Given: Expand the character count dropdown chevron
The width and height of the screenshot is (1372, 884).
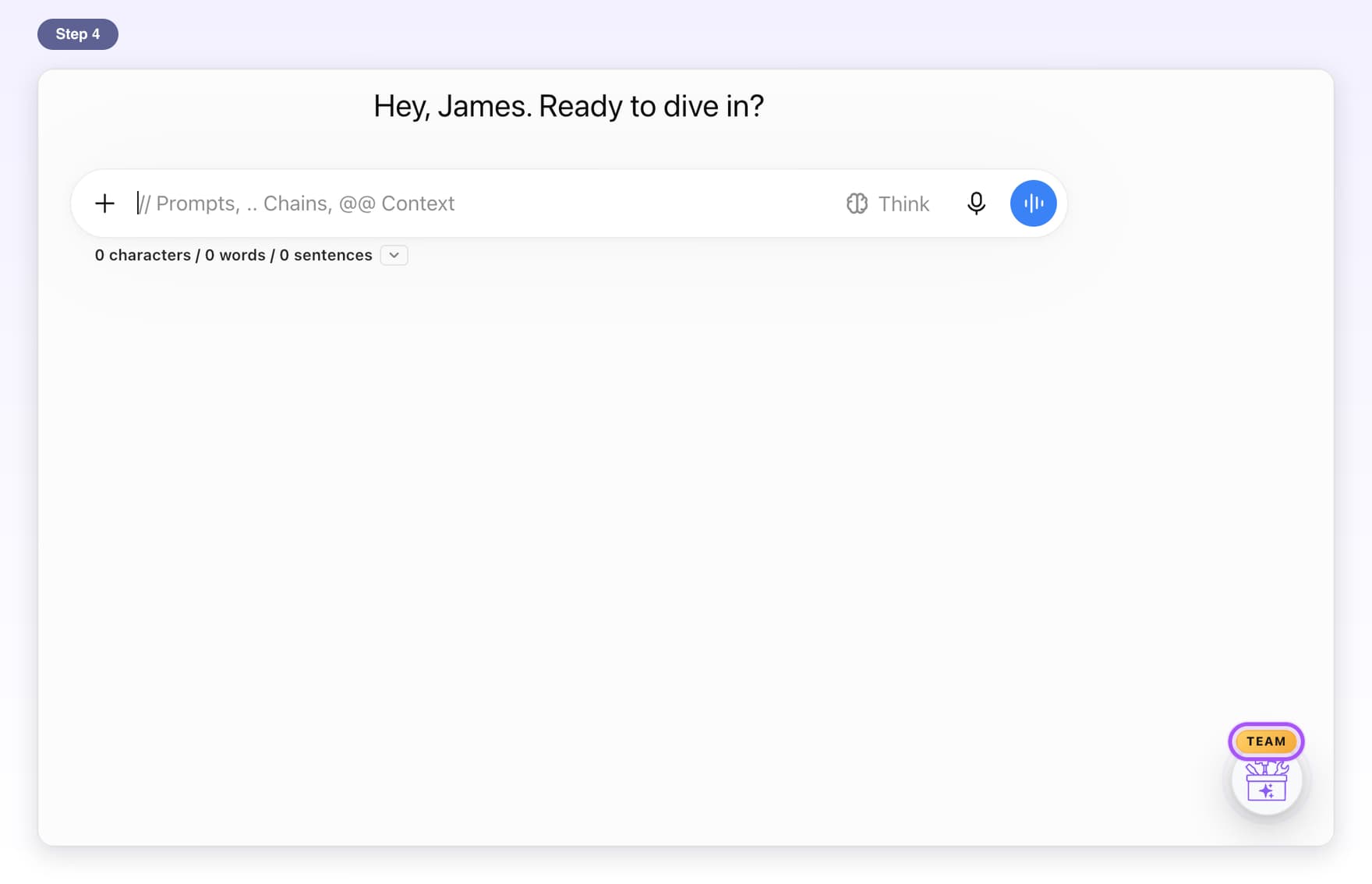Looking at the screenshot, I should 394,255.
